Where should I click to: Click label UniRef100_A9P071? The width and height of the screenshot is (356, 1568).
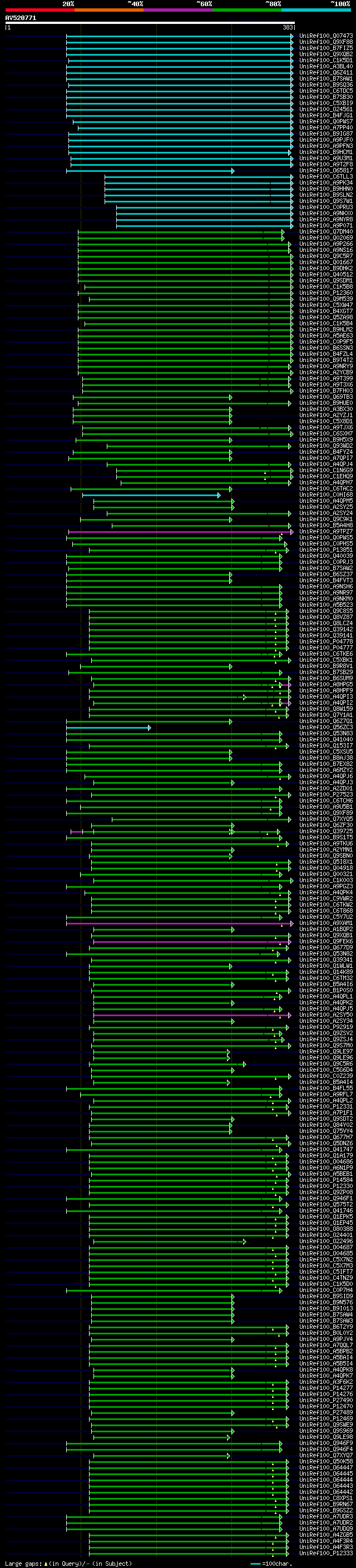[326, 226]
